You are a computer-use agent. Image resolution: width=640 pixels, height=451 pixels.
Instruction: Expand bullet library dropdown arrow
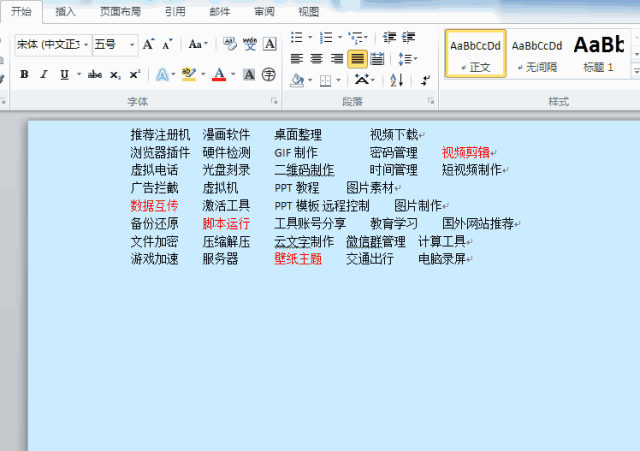(310, 37)
